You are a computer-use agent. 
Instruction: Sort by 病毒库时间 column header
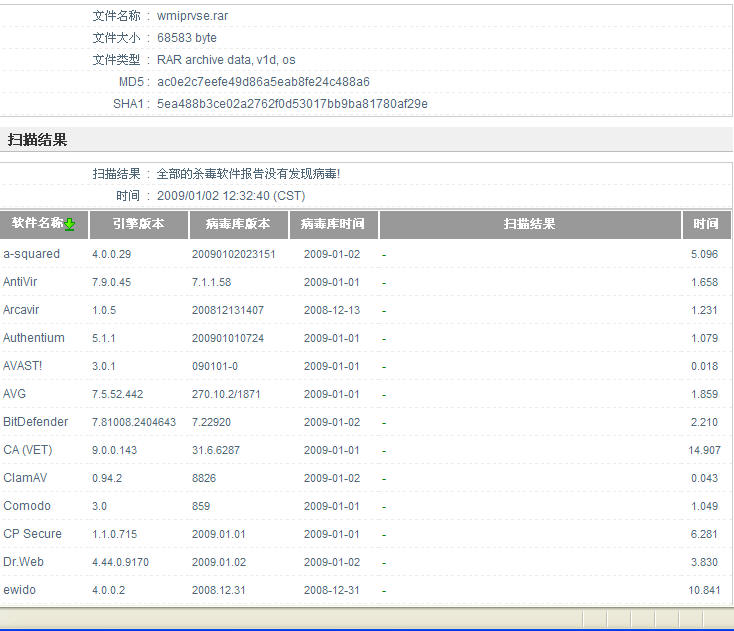point(333,224)
